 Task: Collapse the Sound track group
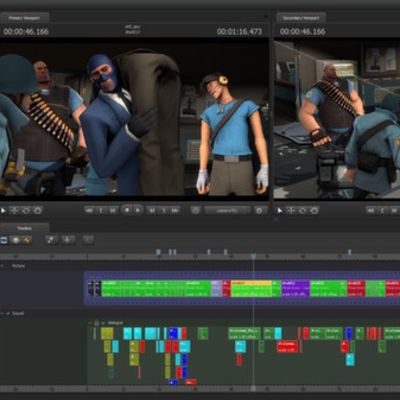point(3,314)
